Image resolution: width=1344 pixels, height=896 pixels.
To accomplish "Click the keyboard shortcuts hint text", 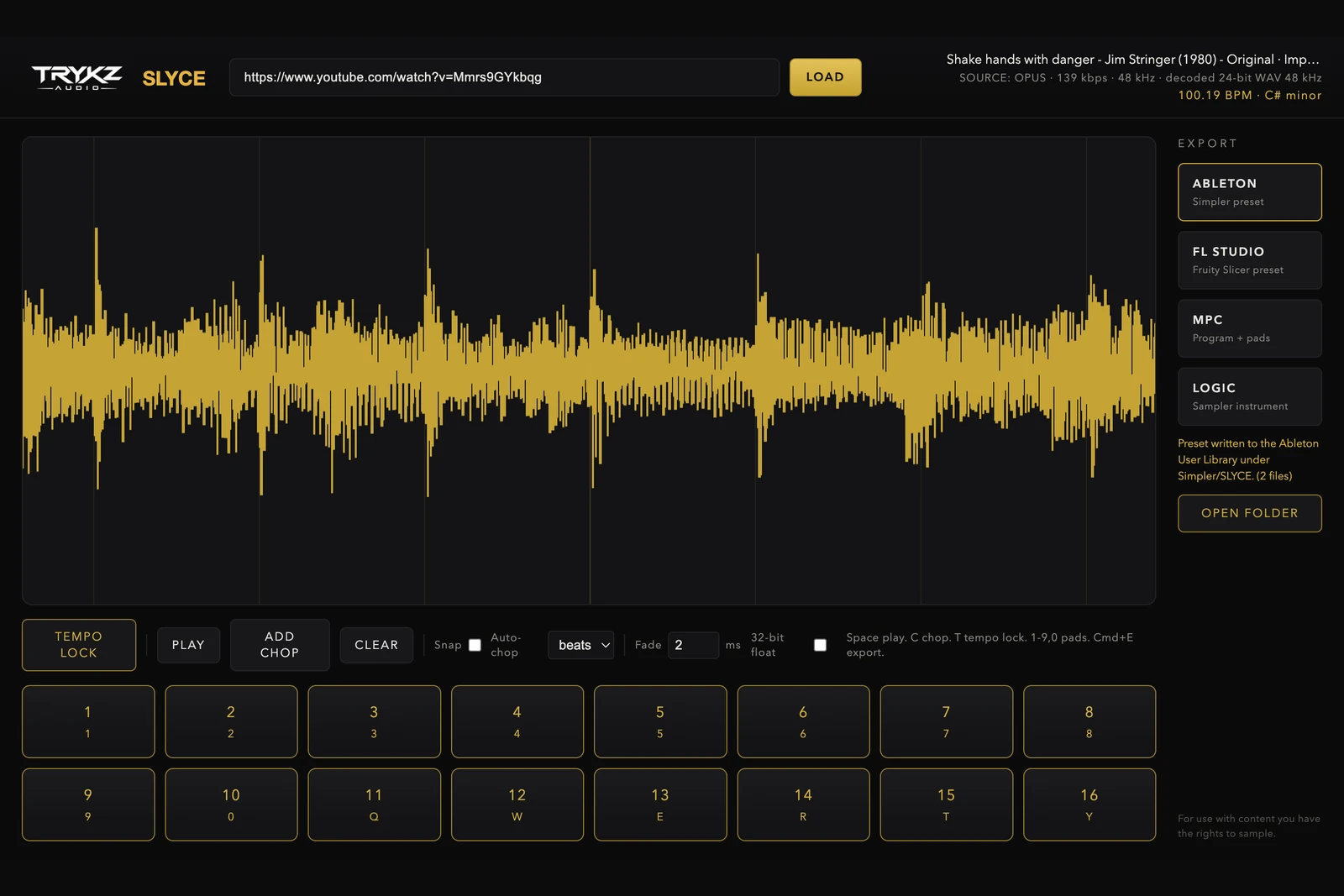I will tap(990, 645).
